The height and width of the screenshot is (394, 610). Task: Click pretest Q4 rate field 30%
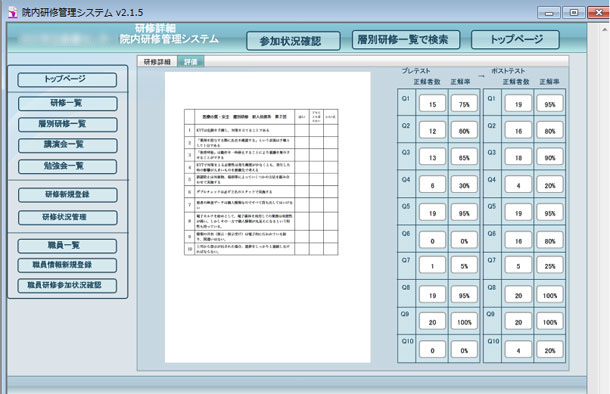464,185
